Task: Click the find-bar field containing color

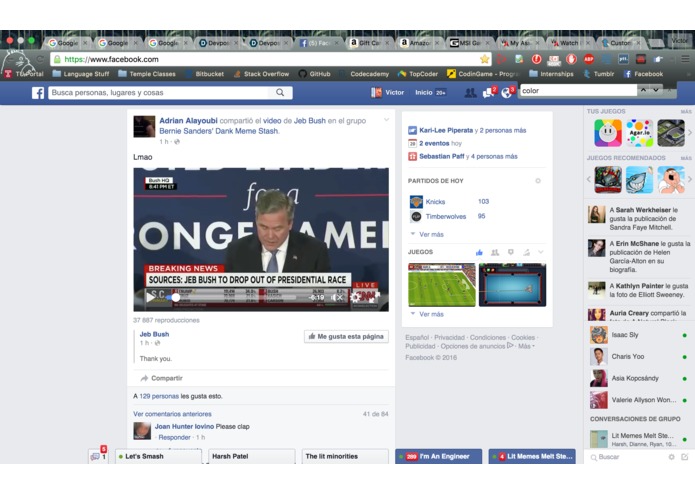Action: [x=578, y=90]
